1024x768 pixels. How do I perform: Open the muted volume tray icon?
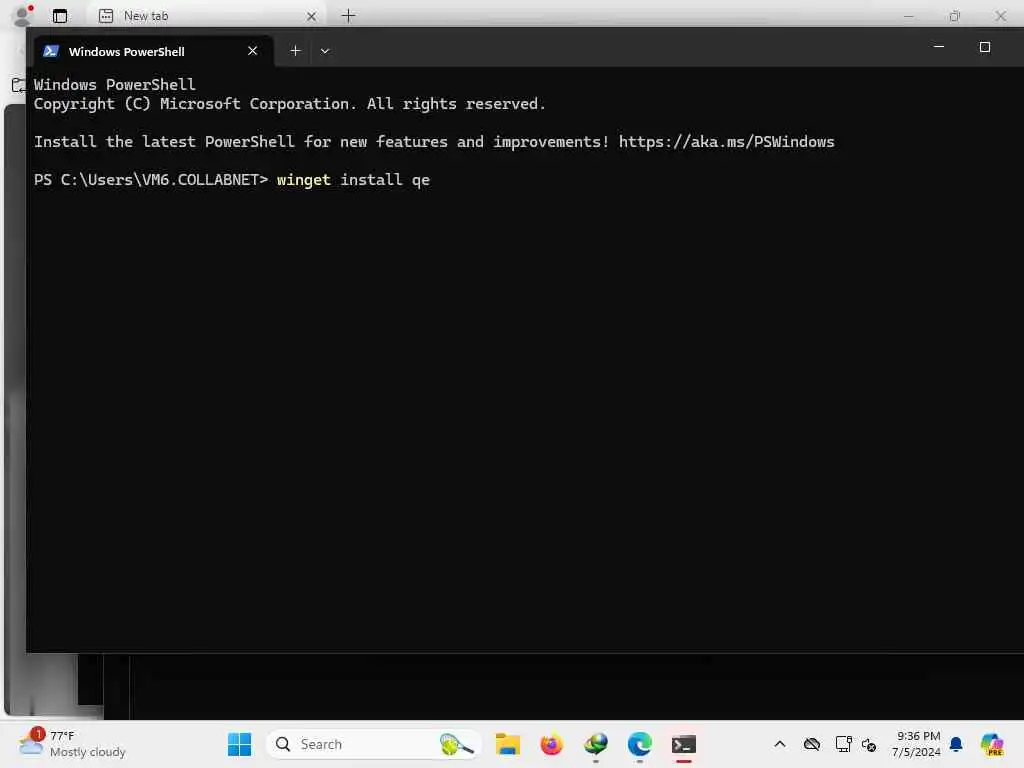[869, 744]
